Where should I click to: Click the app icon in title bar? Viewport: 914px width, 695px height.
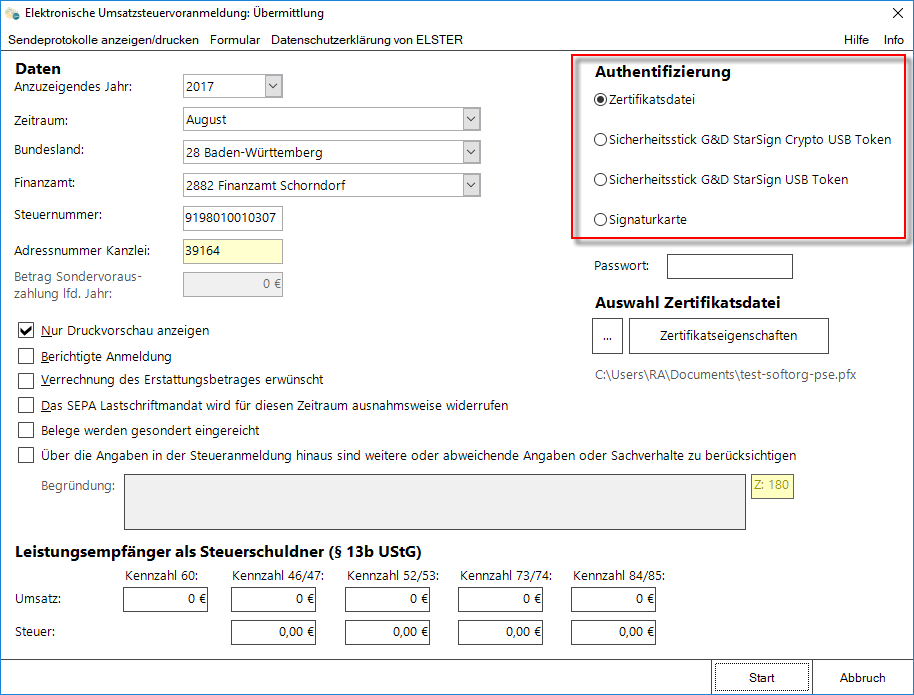point(12,14)
